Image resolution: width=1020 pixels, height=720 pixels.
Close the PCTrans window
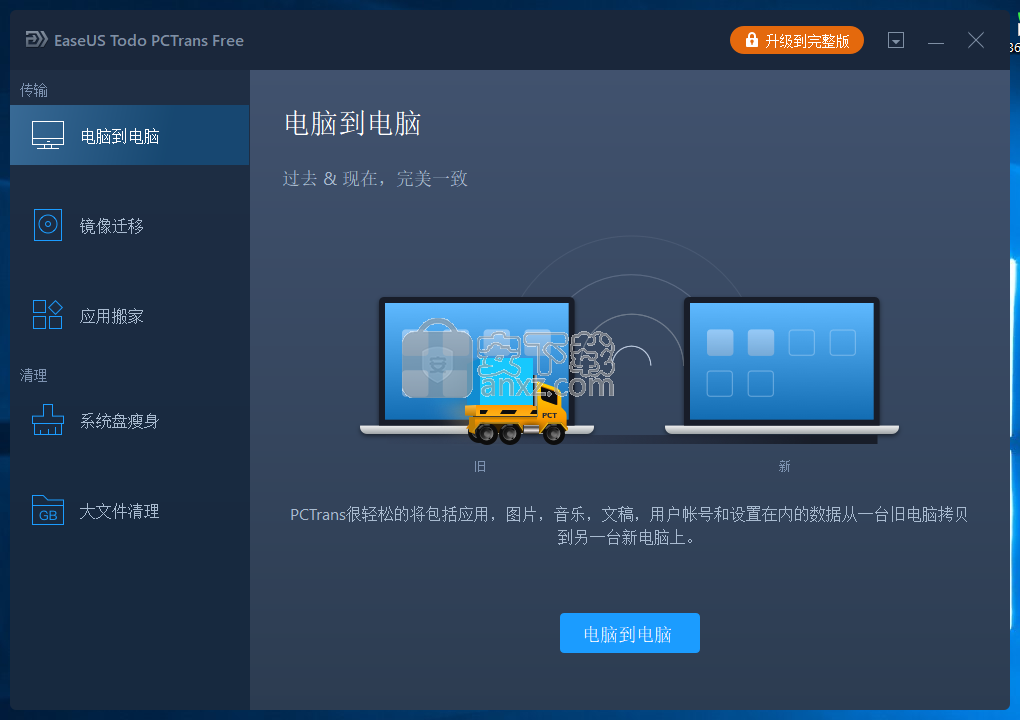(976, 40)
